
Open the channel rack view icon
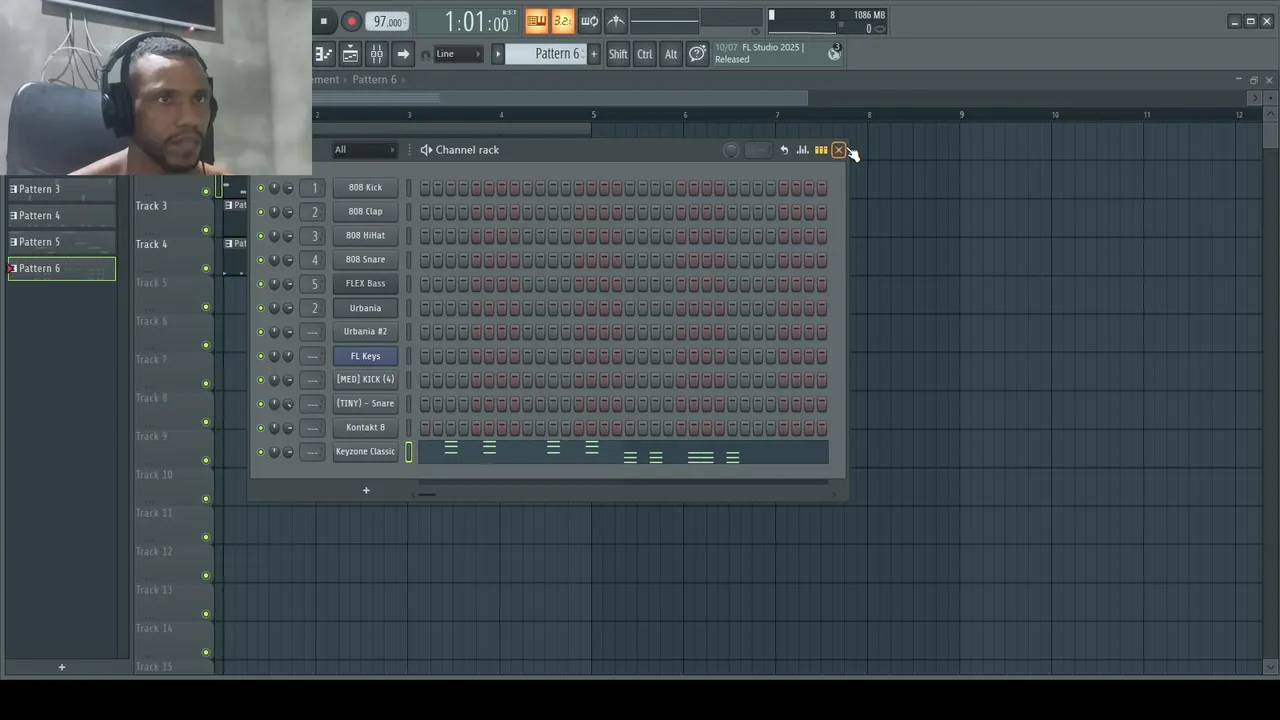click(x=350, y=54)
